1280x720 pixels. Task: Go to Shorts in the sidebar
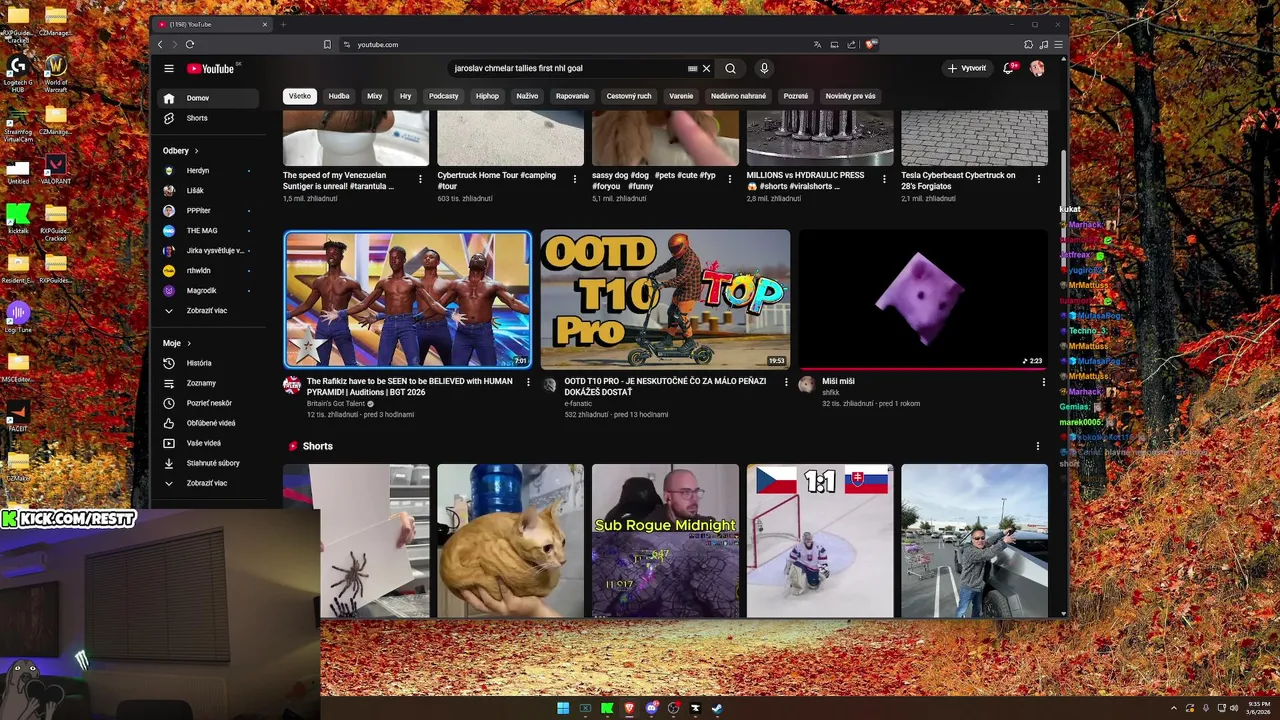point(208,118)
